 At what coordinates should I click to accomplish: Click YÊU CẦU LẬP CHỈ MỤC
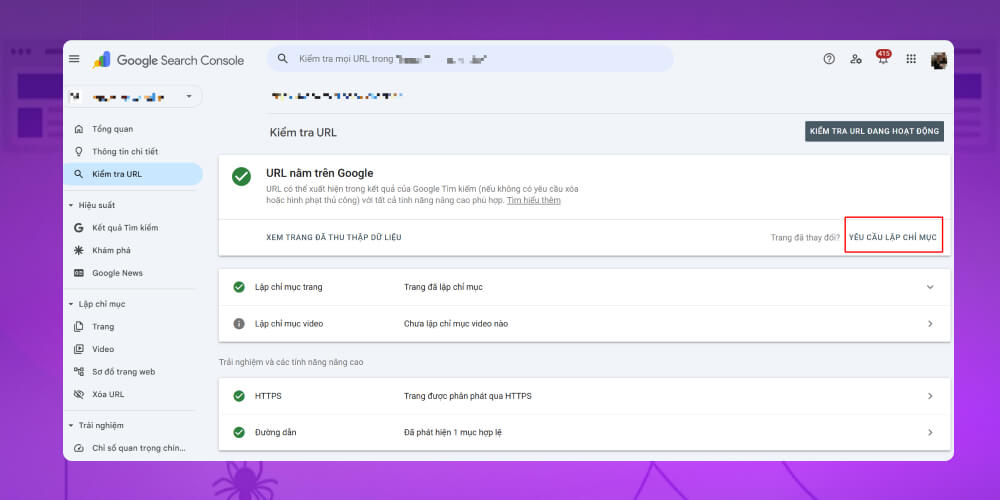point(893,237)
